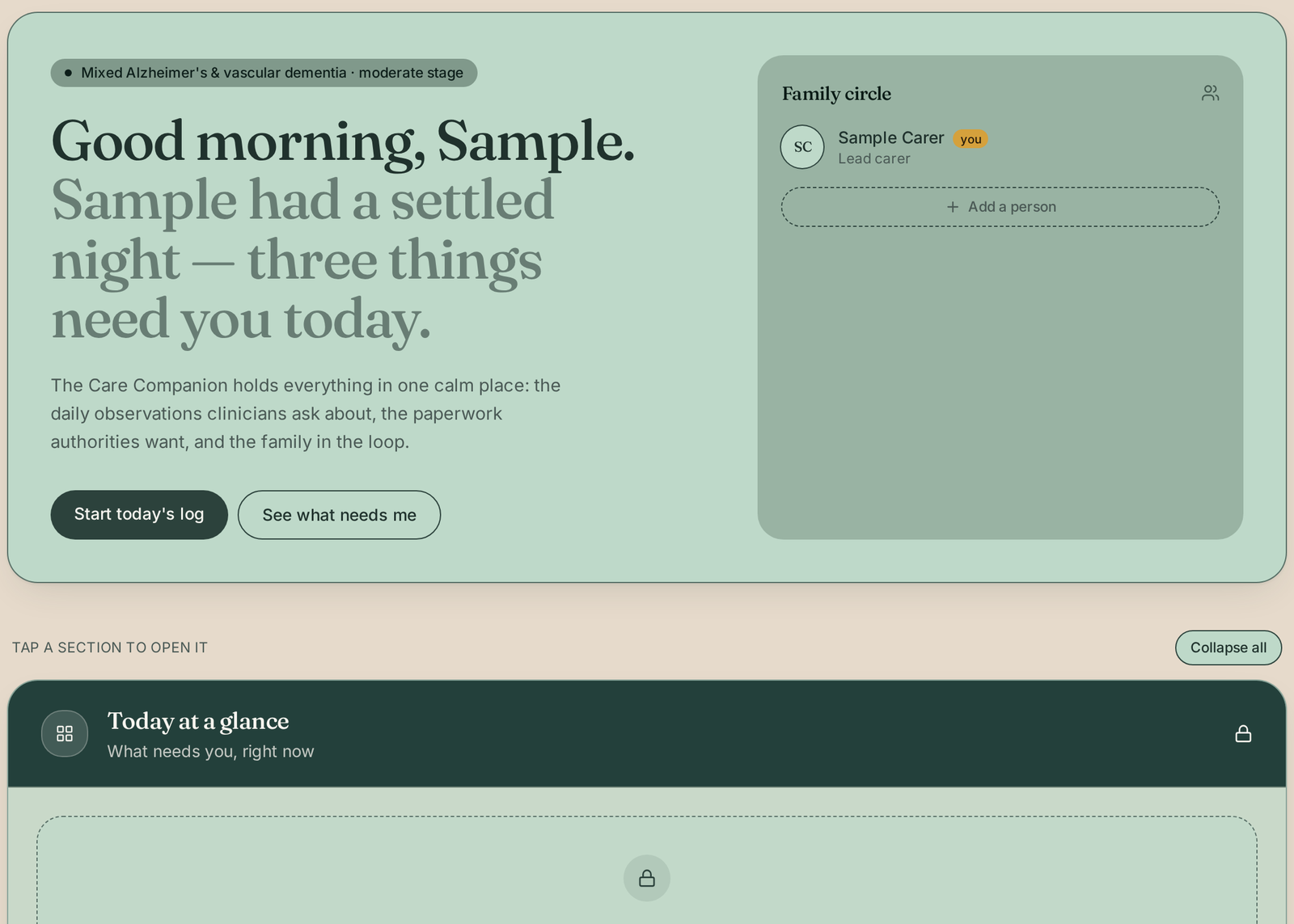
Task: Add a person to family circle
Action: pyautogui.click(x=1000, y=207)
